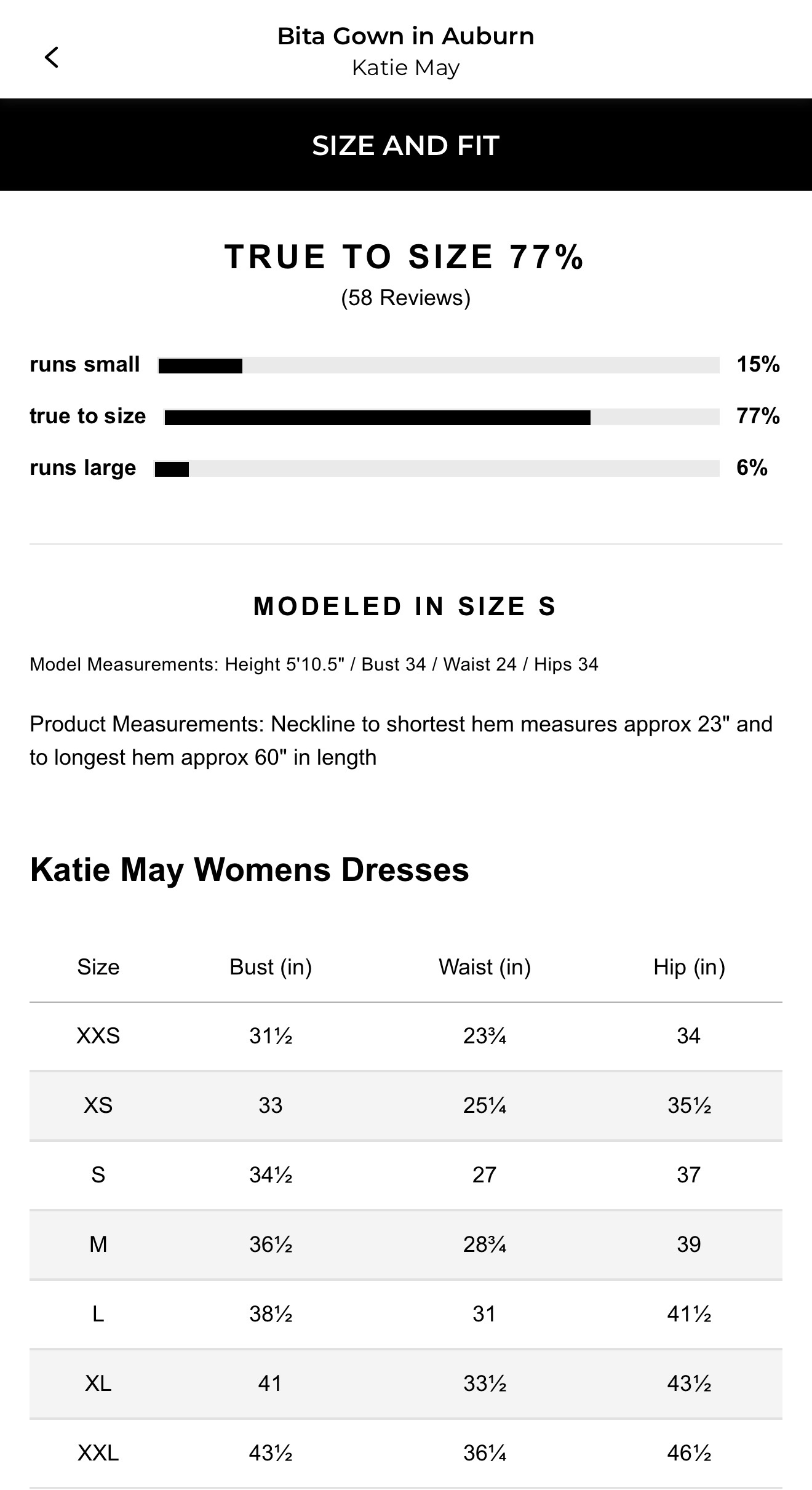Select the S size row
Screen dimensions: 812x1490
click(406, 1175)
